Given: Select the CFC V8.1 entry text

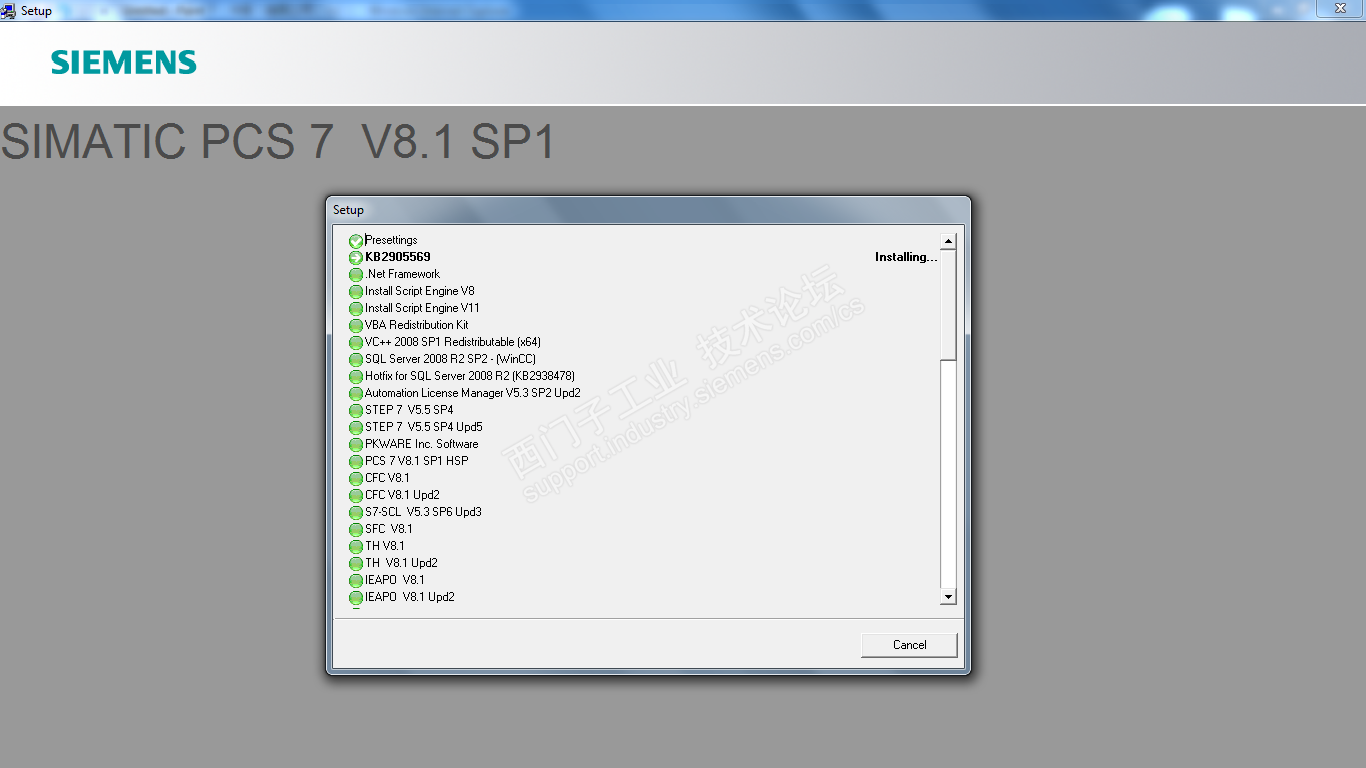Looking at the screenshot, I should click(x=387, y=478).
